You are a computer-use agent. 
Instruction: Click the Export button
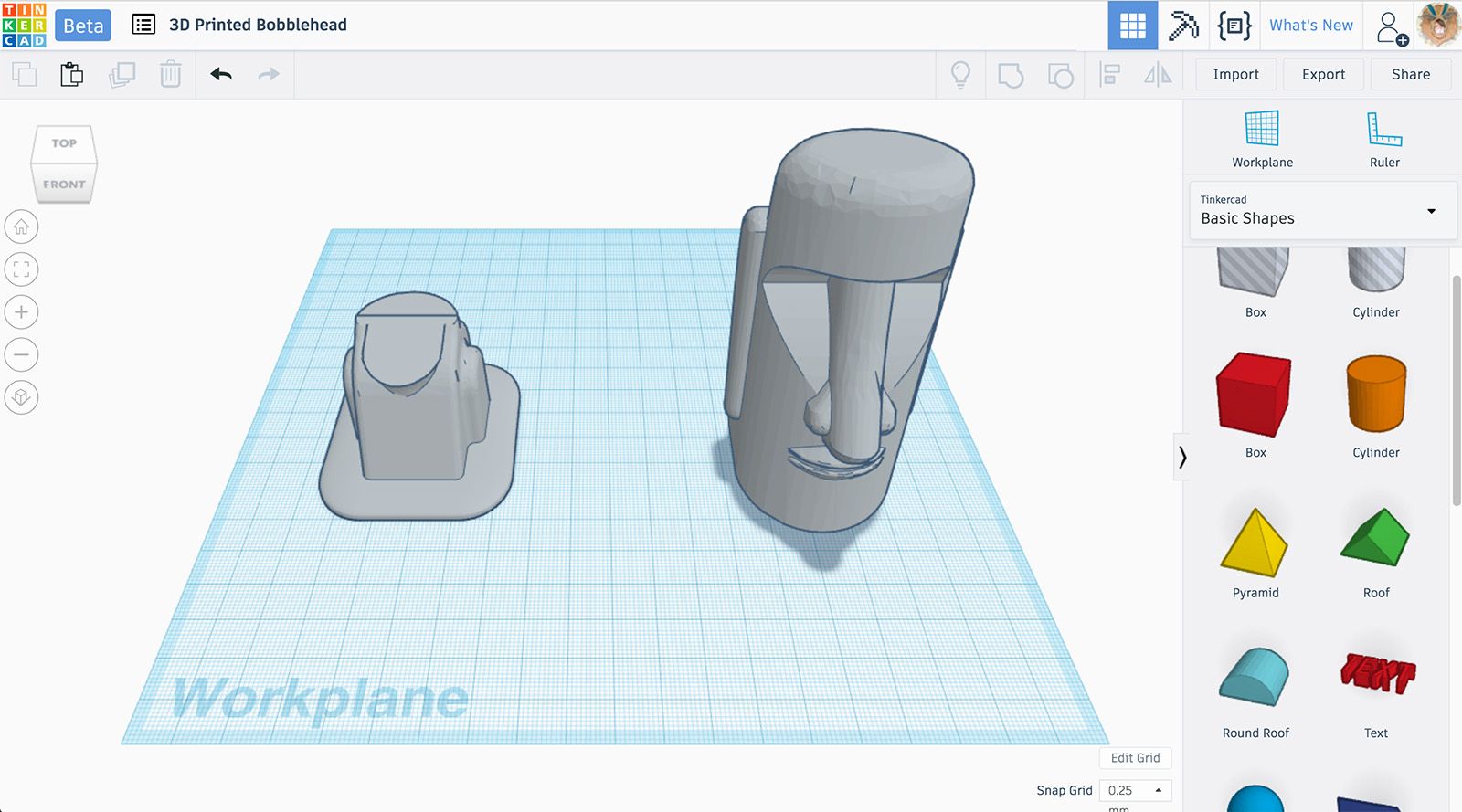(1322, 75)
